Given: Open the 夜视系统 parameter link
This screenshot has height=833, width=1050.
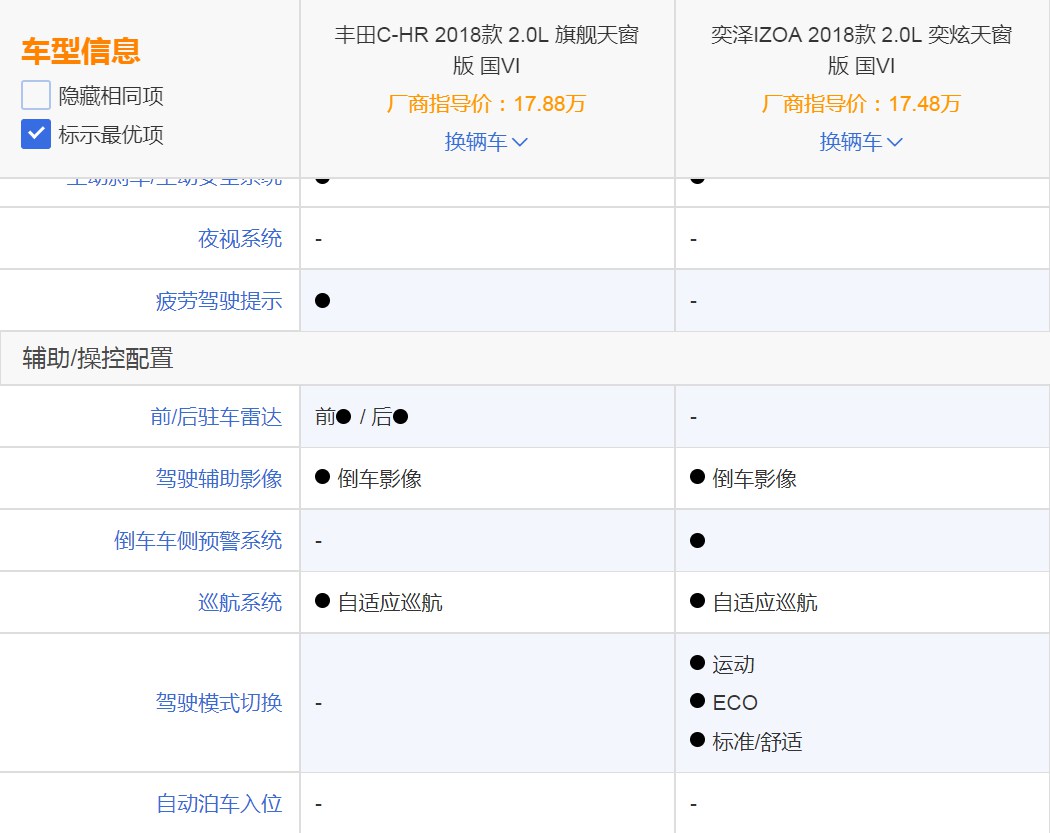Looking at the screenshot, I should (x=240, y=239).
